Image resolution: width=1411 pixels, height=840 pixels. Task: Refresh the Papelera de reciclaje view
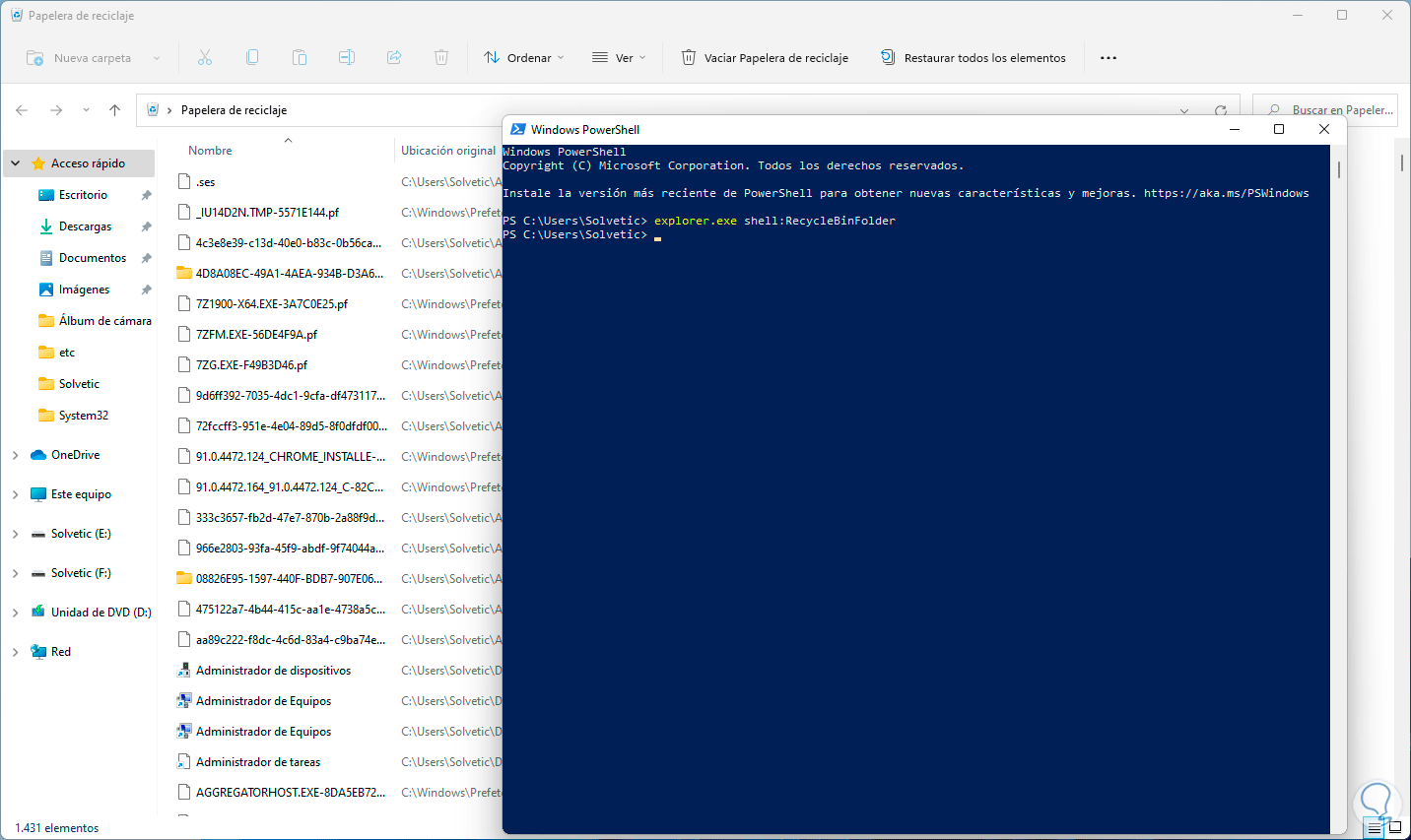pyautogui.click(x=1221, y=110)
